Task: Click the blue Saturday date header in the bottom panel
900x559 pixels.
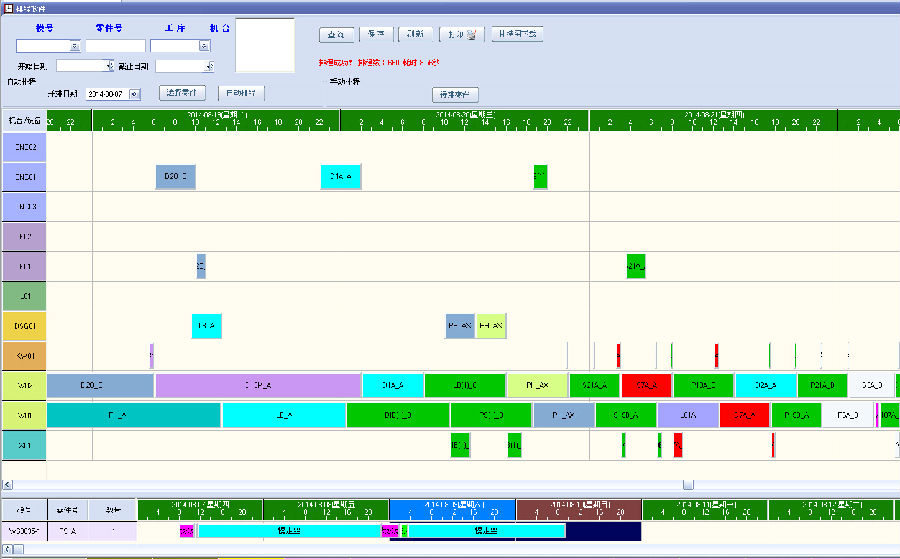Action: pyautogui.click(x=452, y=510)
